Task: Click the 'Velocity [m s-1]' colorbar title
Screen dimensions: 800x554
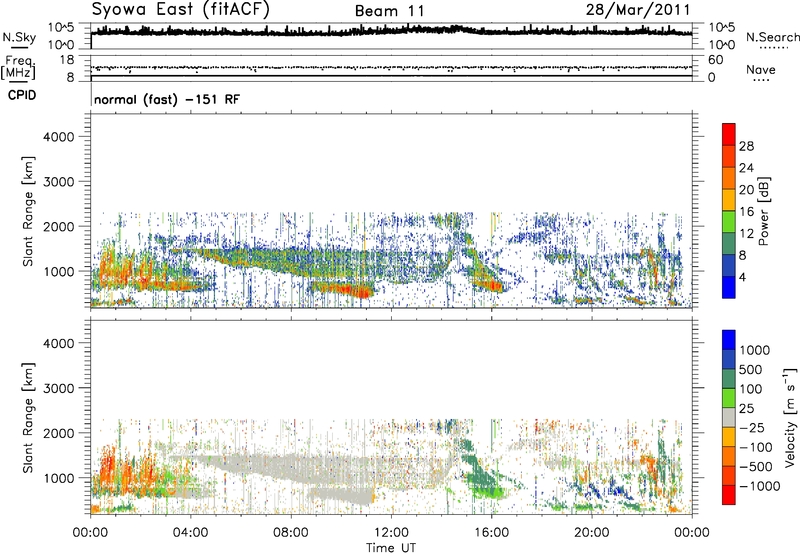Action: coord(790,417)
